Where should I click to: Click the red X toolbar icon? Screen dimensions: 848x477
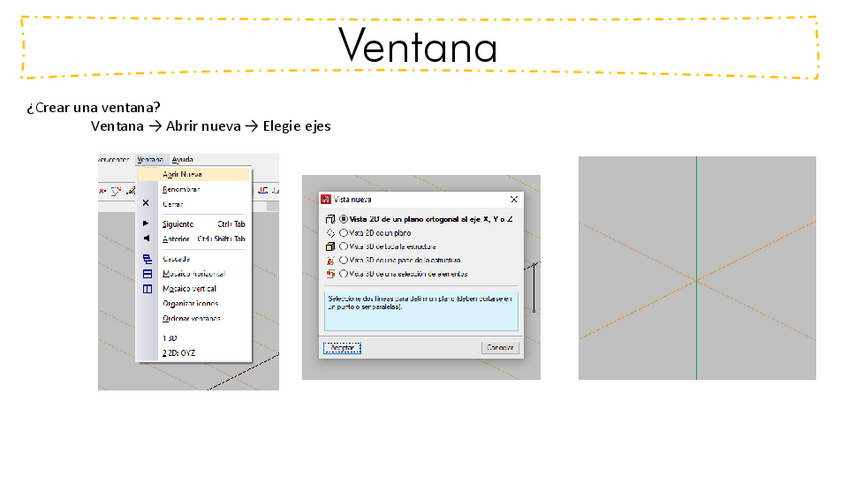[102, 191]
